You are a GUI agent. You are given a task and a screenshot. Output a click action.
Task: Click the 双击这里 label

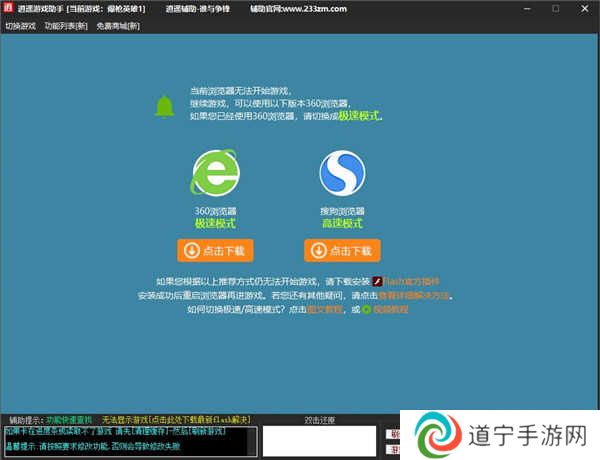(x=320, y=420)
